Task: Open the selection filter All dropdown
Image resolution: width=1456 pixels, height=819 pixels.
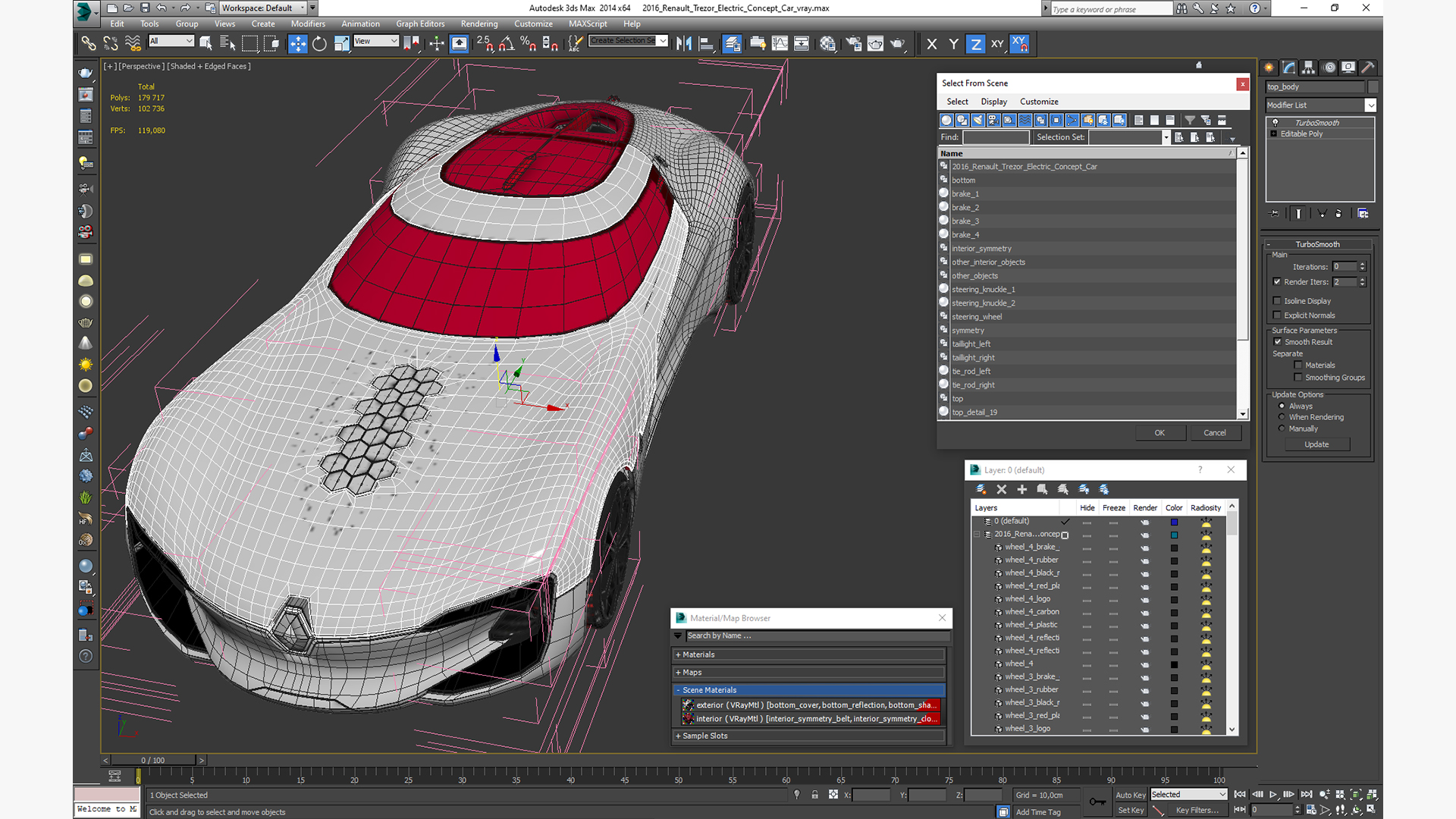Action: coord(171,41)
